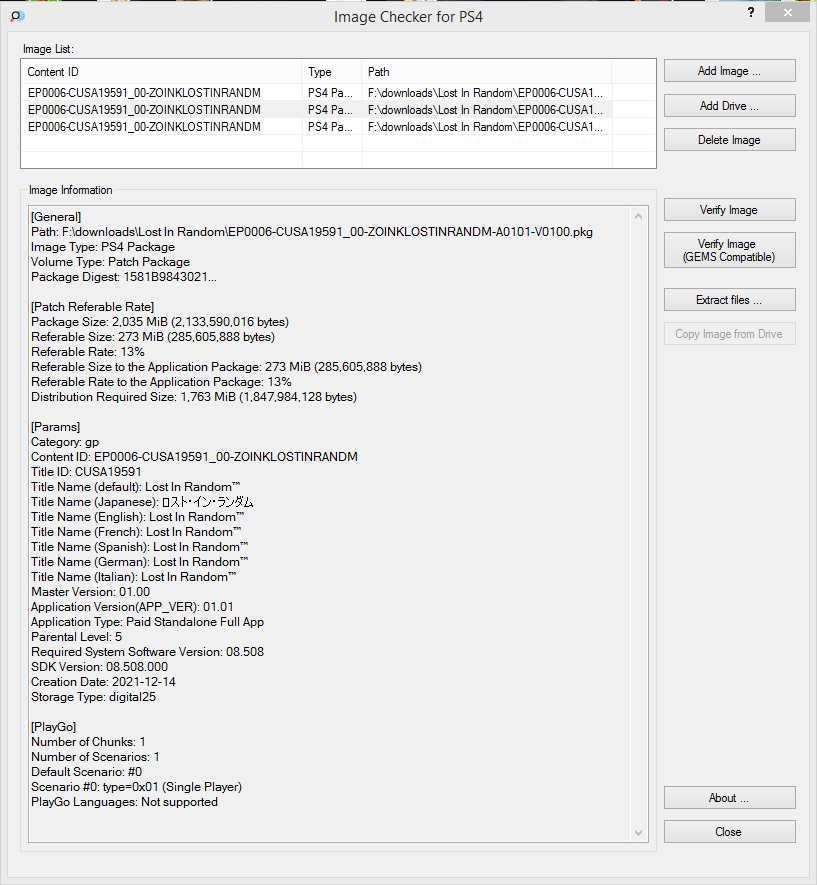
Task: Click the app icon in the title bar
Action: (17, 16)
